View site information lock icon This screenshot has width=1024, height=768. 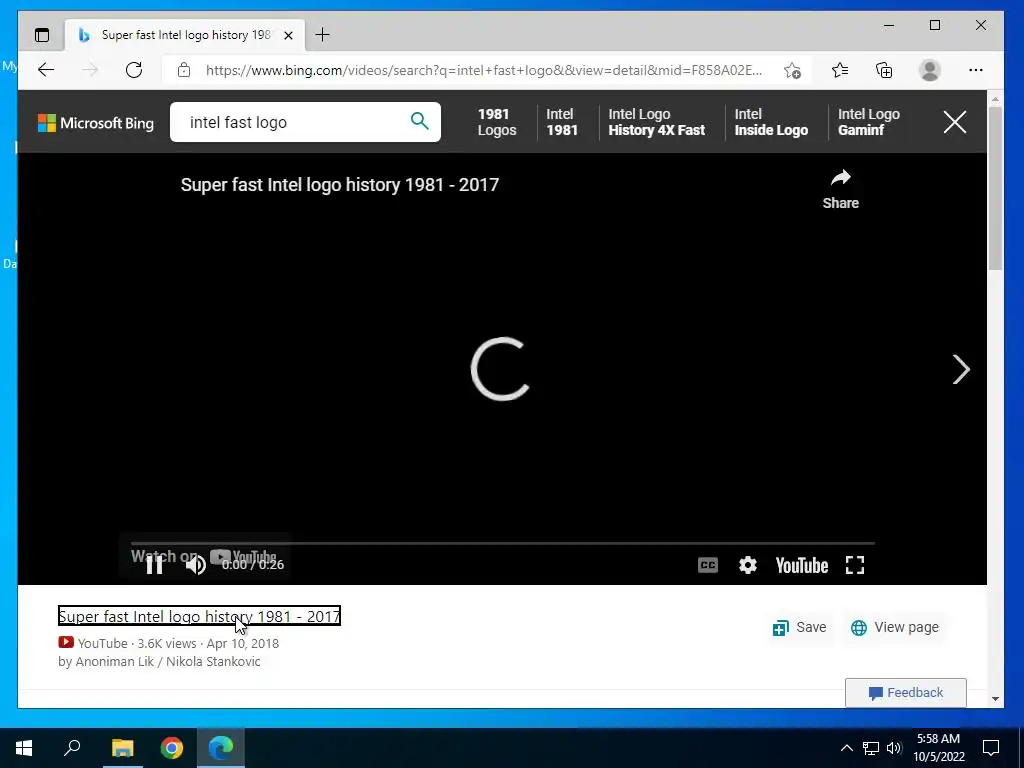click(184, 70)
